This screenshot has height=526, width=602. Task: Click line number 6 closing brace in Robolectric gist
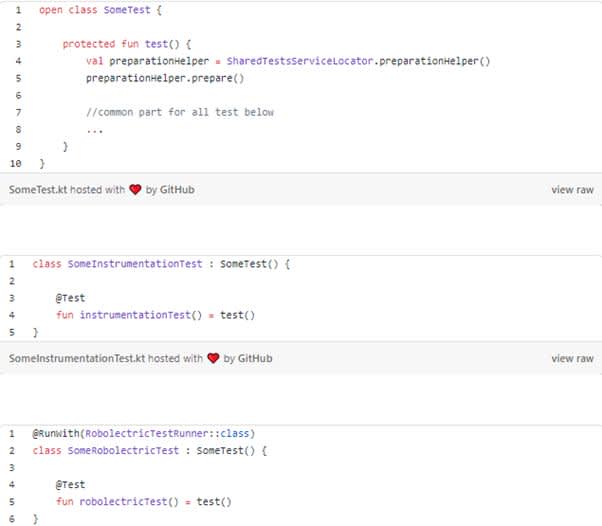click(12, 519)
